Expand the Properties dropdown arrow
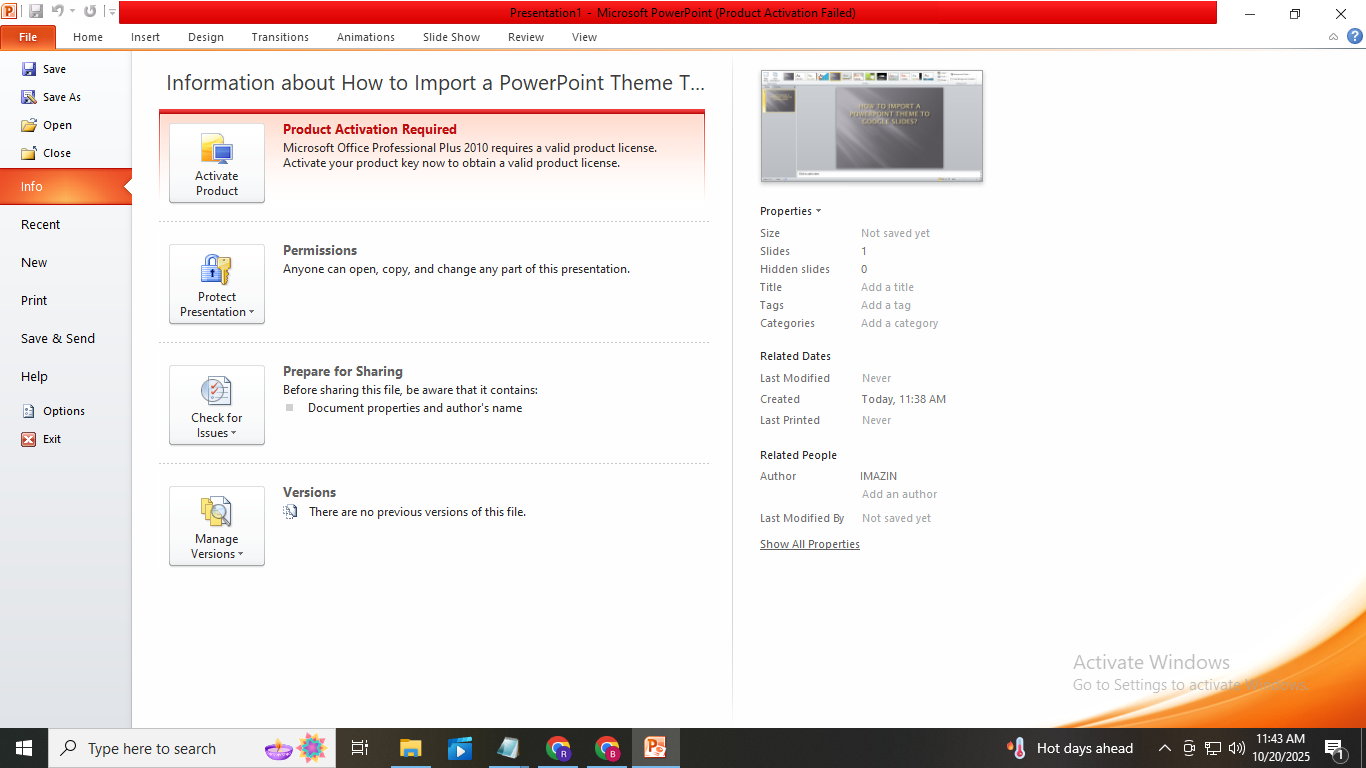Image resolution: width=1366 pixels, height=768 pixels. coord(818,211)
